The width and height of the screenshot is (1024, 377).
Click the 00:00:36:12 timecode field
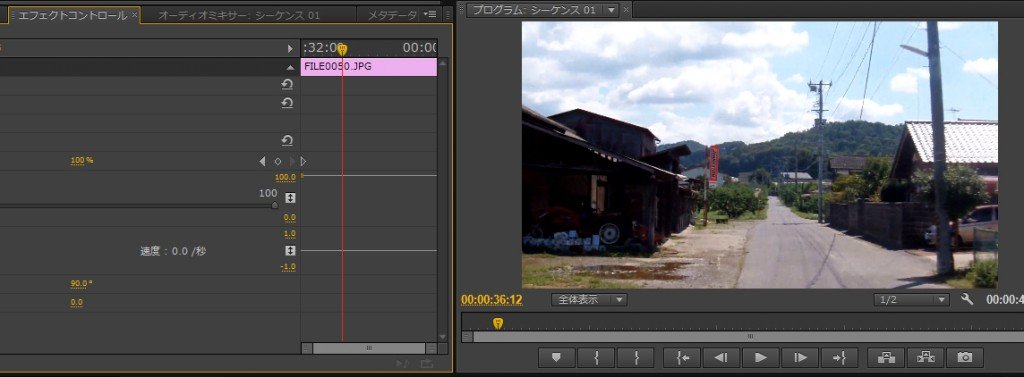click(x=492, y=300)
